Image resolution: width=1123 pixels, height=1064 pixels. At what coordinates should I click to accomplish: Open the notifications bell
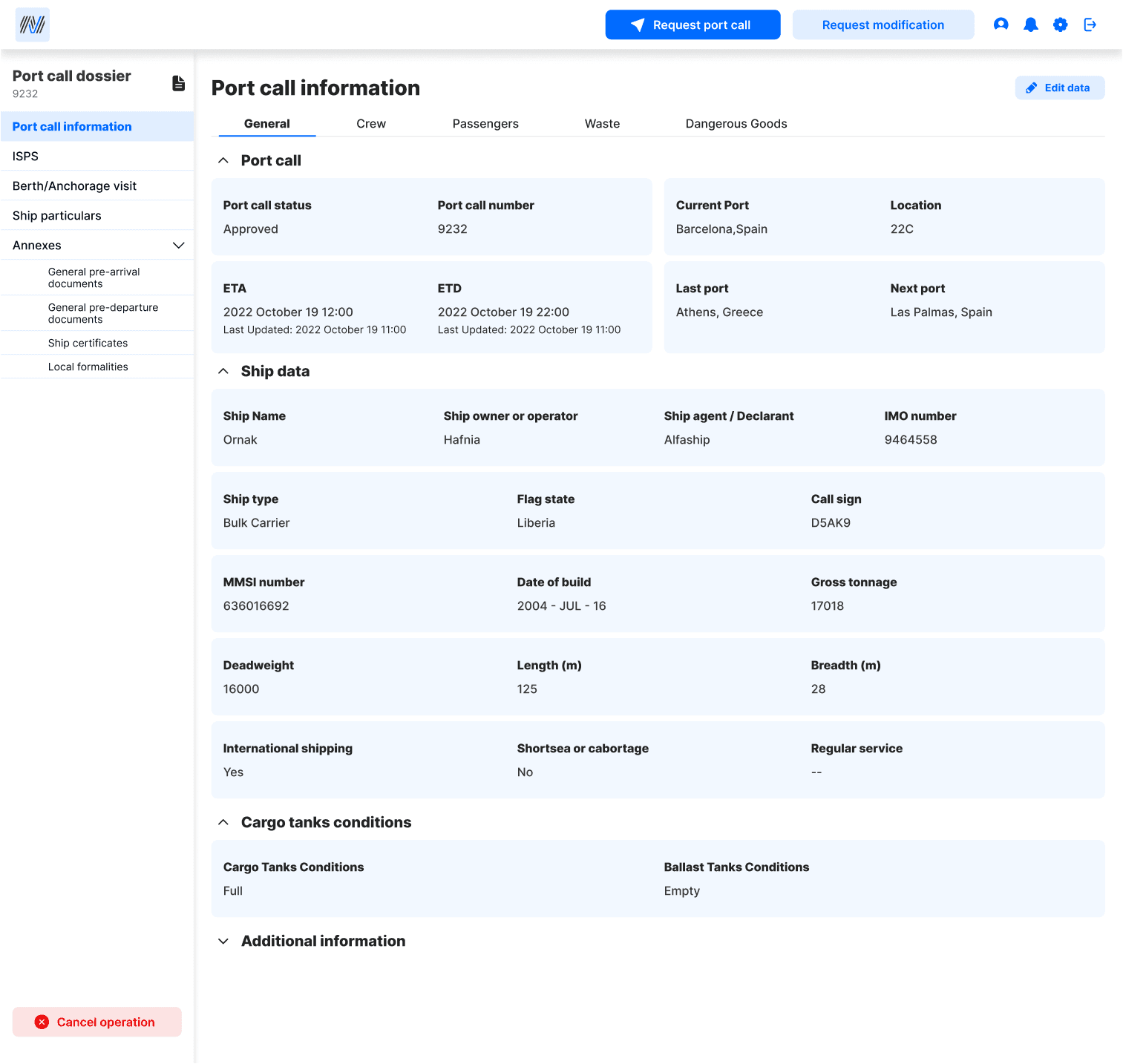point(1030,24)
